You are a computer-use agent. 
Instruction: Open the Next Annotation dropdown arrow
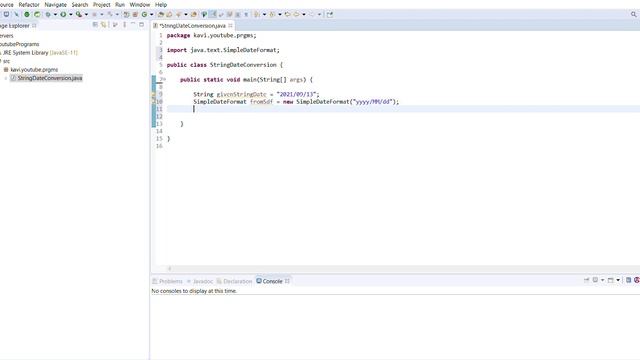pos(264,15)
